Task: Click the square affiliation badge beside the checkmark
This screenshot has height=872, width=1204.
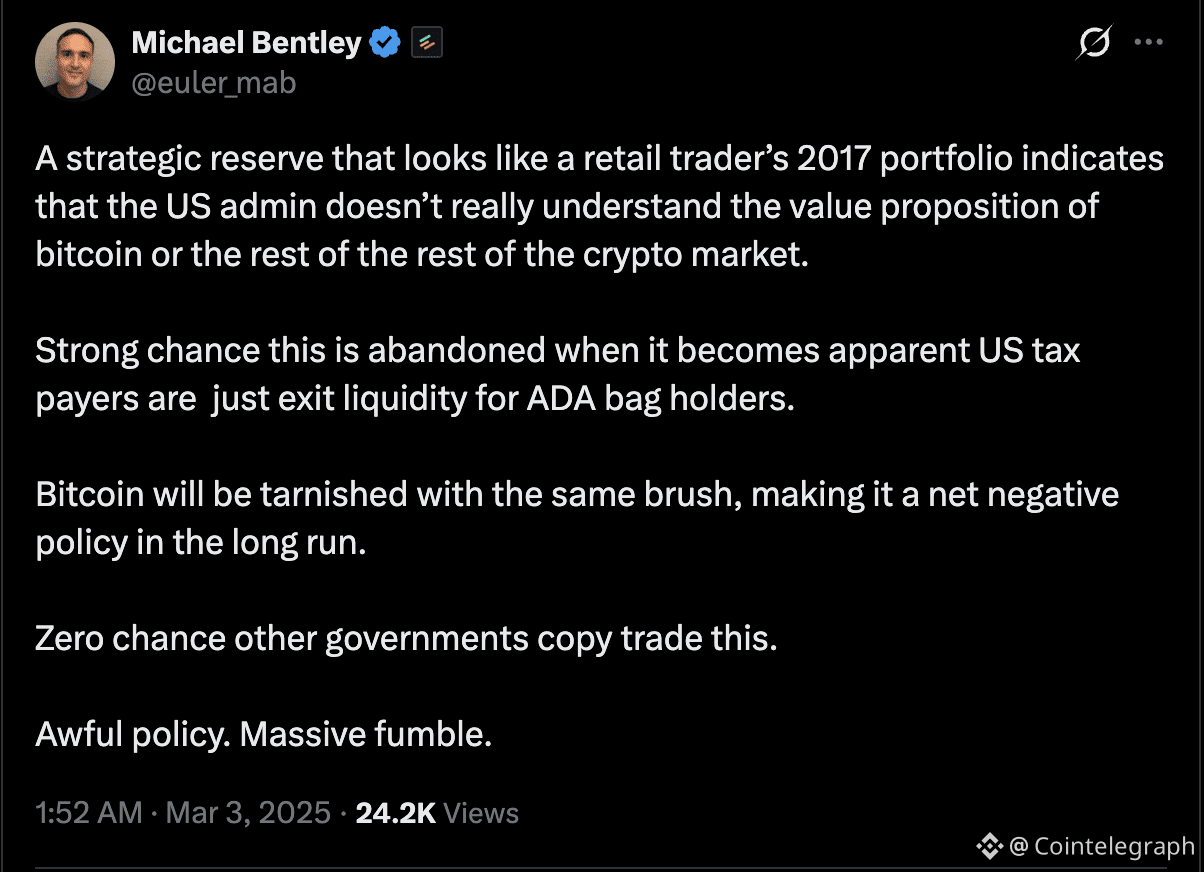Action: (x=427, y=42)
